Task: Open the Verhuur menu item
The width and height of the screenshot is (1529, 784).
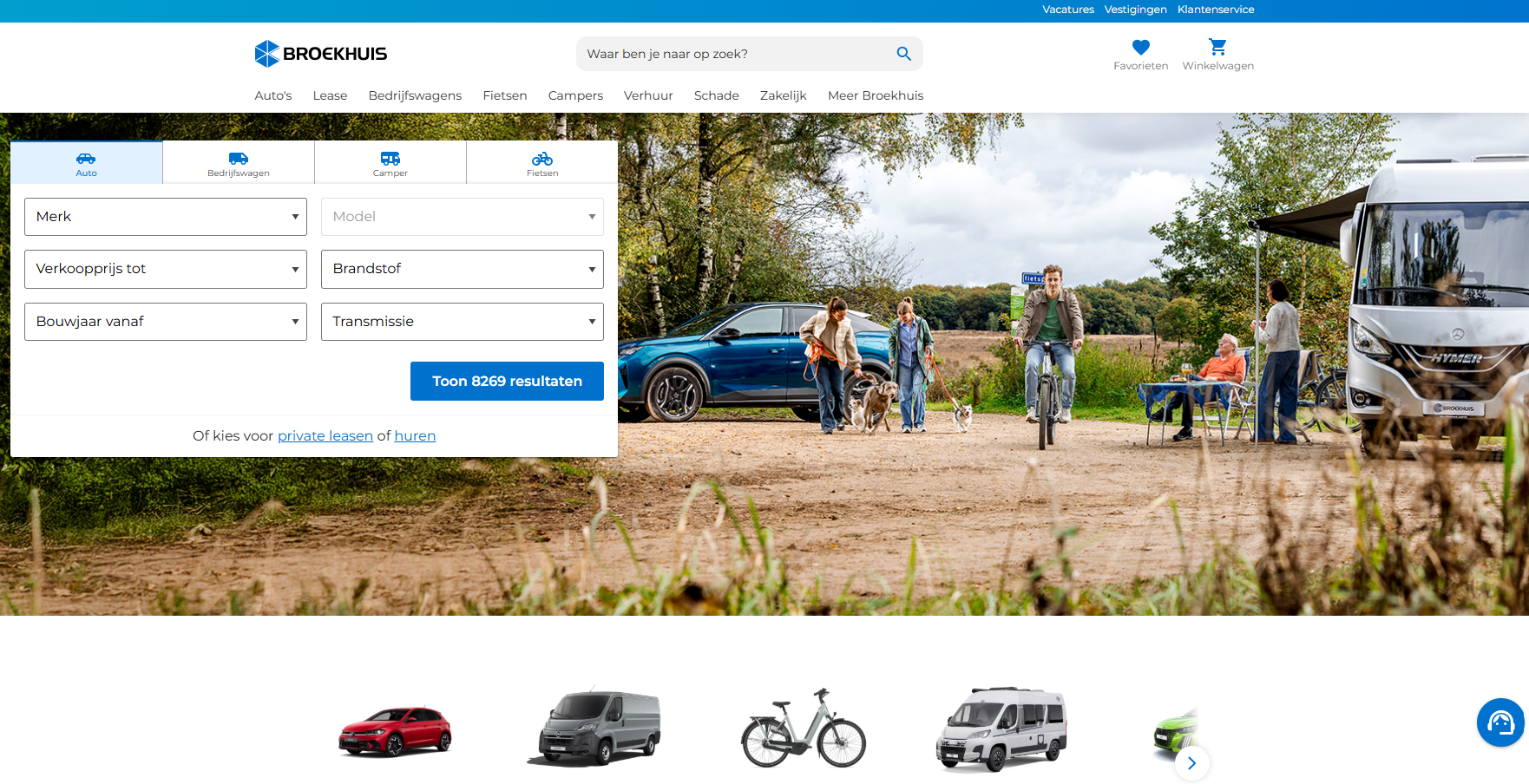Action: [648, 95]
